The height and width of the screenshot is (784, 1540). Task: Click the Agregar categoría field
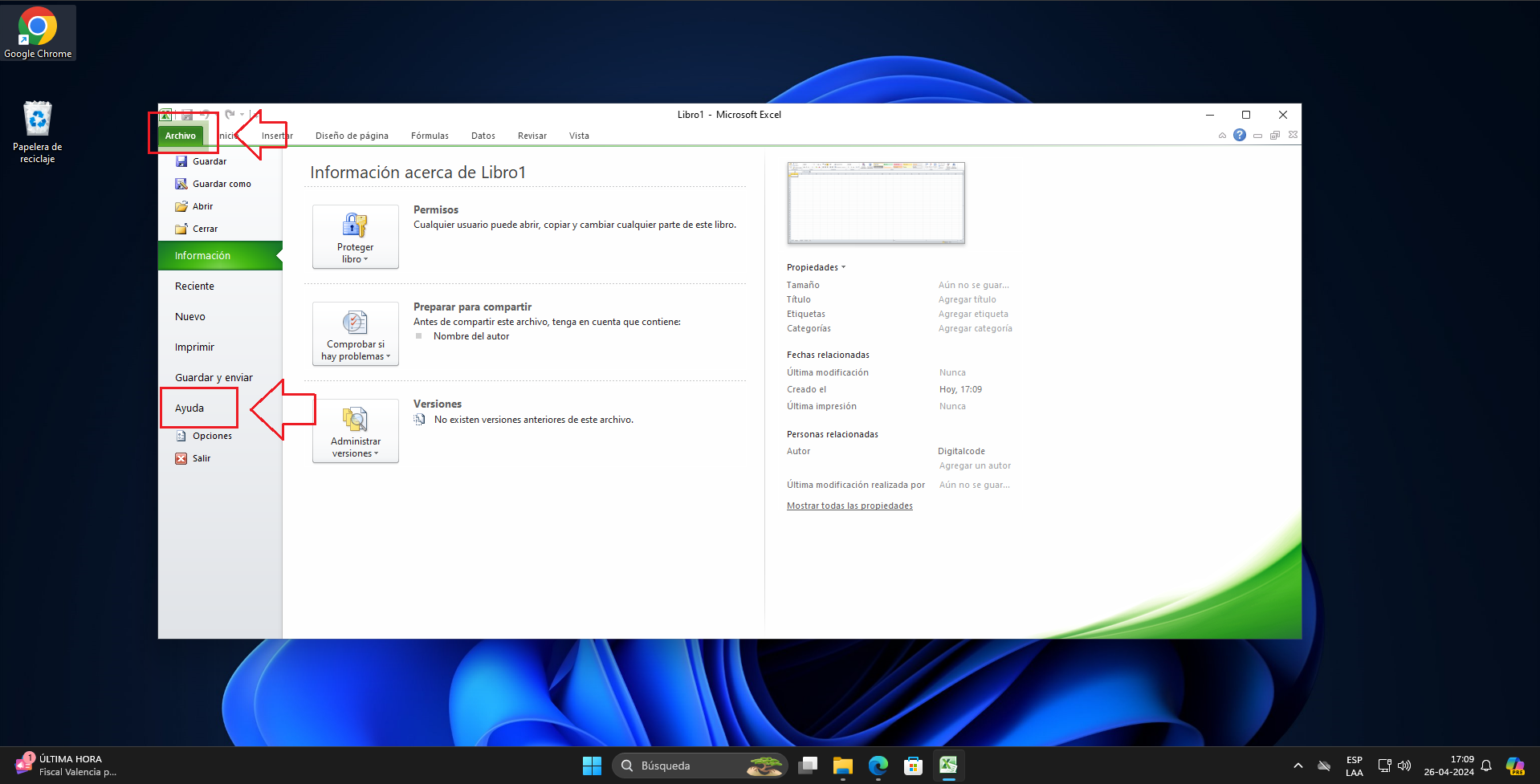point(976,328)
